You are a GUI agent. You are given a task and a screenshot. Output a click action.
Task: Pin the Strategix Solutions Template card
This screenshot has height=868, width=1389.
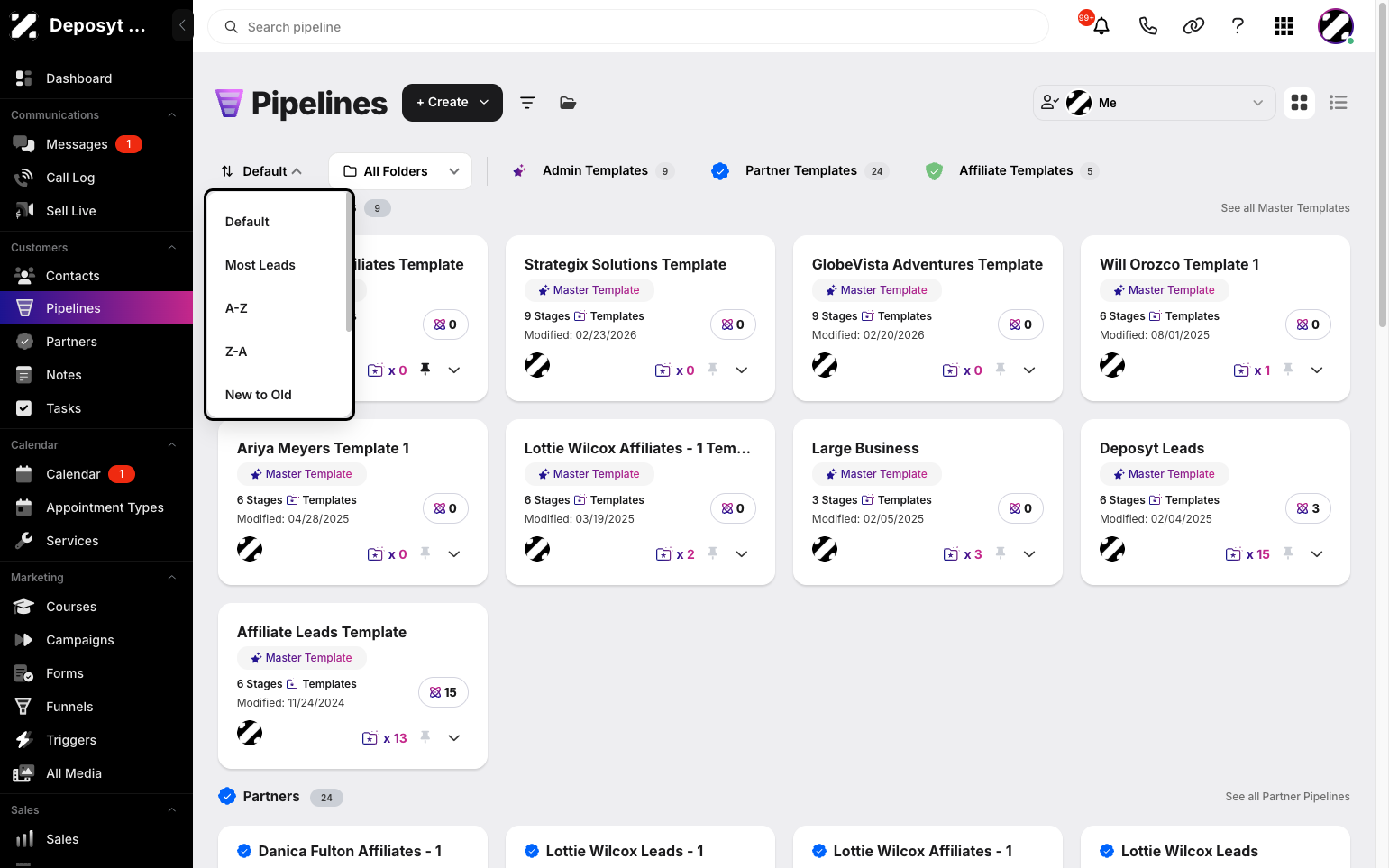tap(712, 370)
